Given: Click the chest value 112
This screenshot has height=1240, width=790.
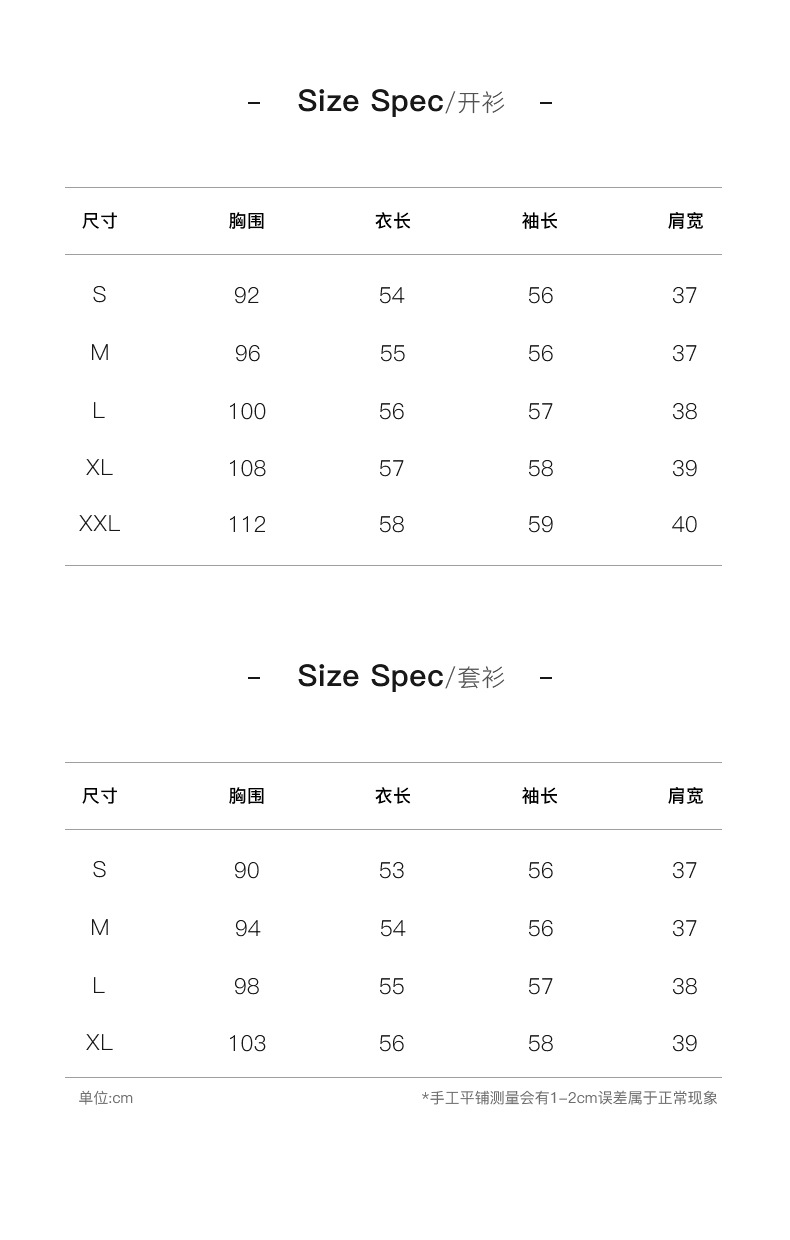Looking at the screenshot, I should [x=246, y=524].
